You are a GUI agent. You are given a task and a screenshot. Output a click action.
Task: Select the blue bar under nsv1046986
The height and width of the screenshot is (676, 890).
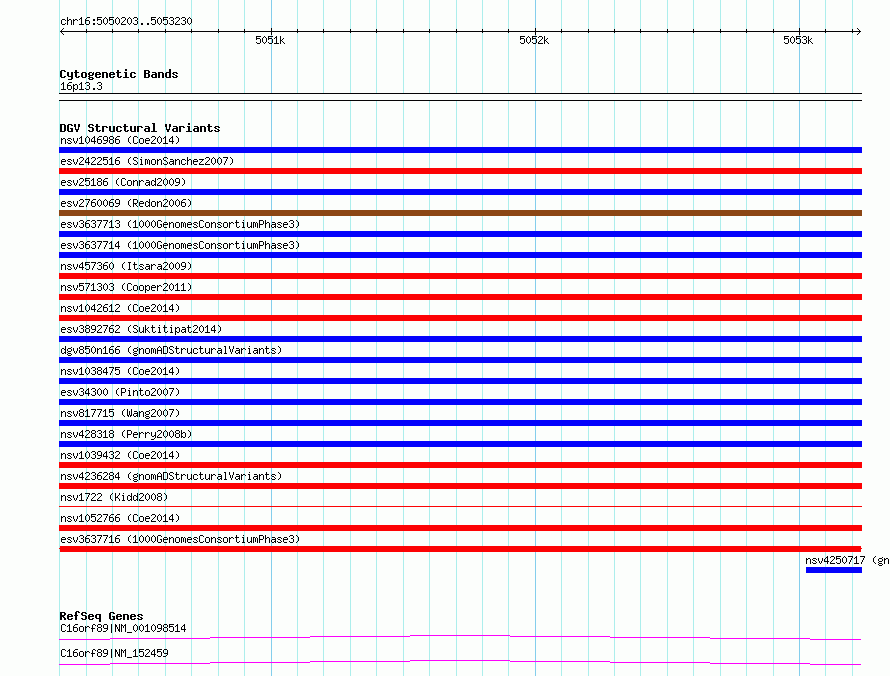click(460, 150)
